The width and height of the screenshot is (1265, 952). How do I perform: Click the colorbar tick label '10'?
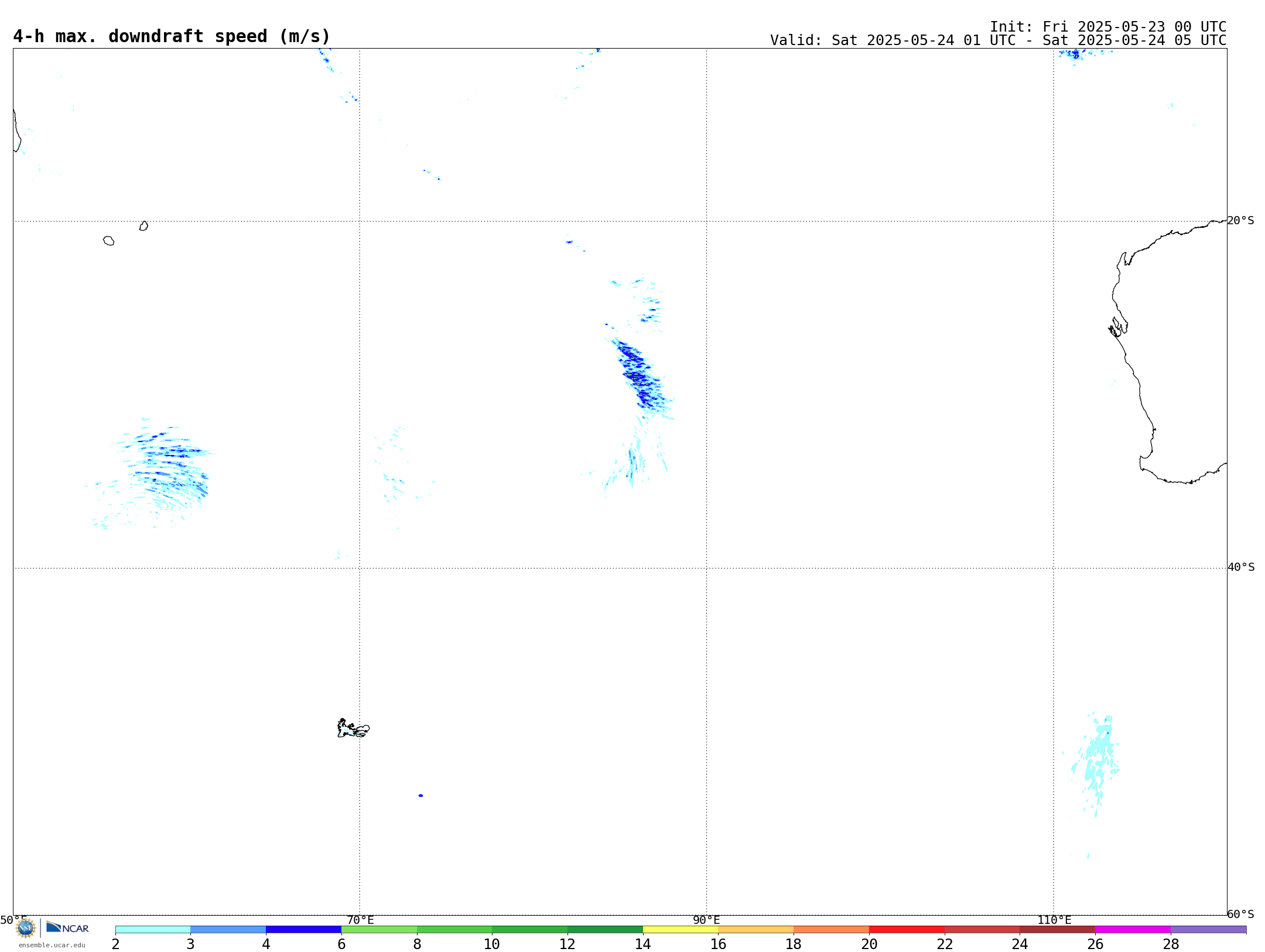coord(492,944)
